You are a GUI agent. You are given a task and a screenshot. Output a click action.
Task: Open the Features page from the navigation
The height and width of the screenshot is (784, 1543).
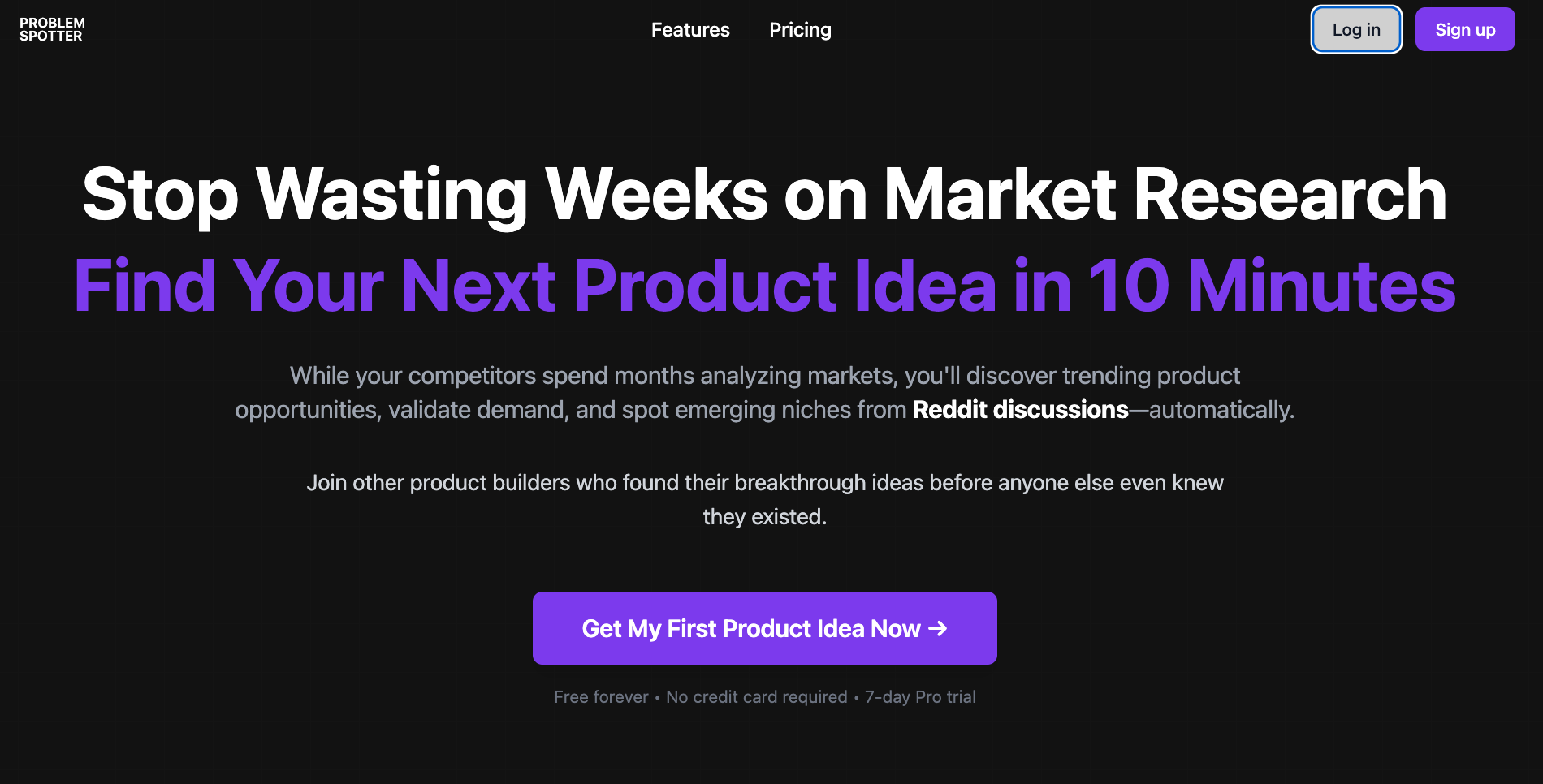(690, 30)
